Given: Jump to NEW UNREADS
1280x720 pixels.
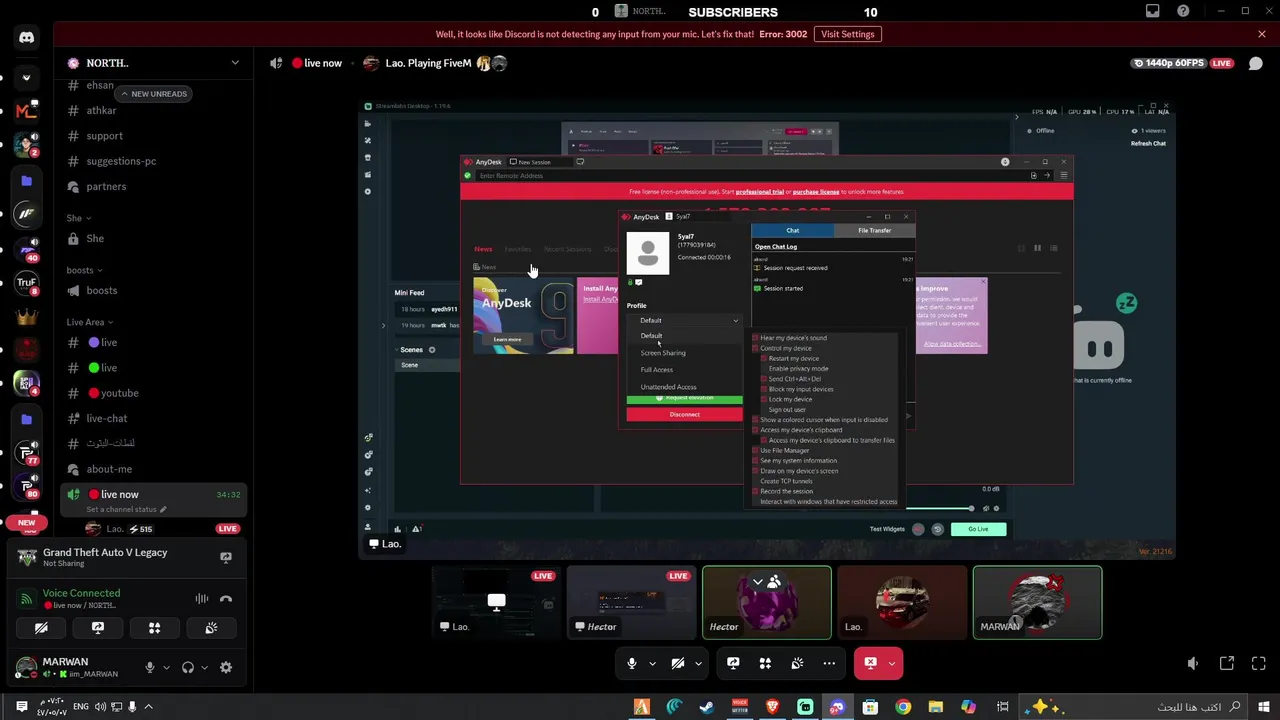Looking at the screenshot, I should point(152,94).
